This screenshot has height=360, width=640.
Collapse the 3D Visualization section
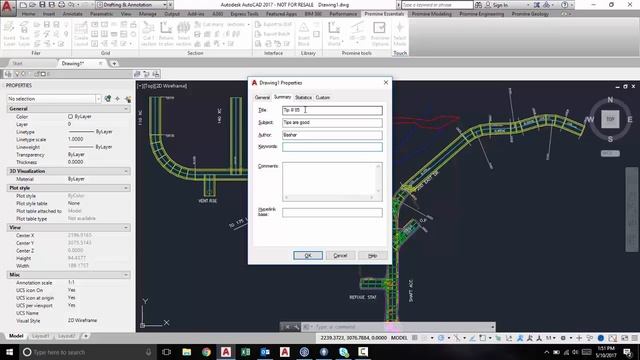coord(126,171)
